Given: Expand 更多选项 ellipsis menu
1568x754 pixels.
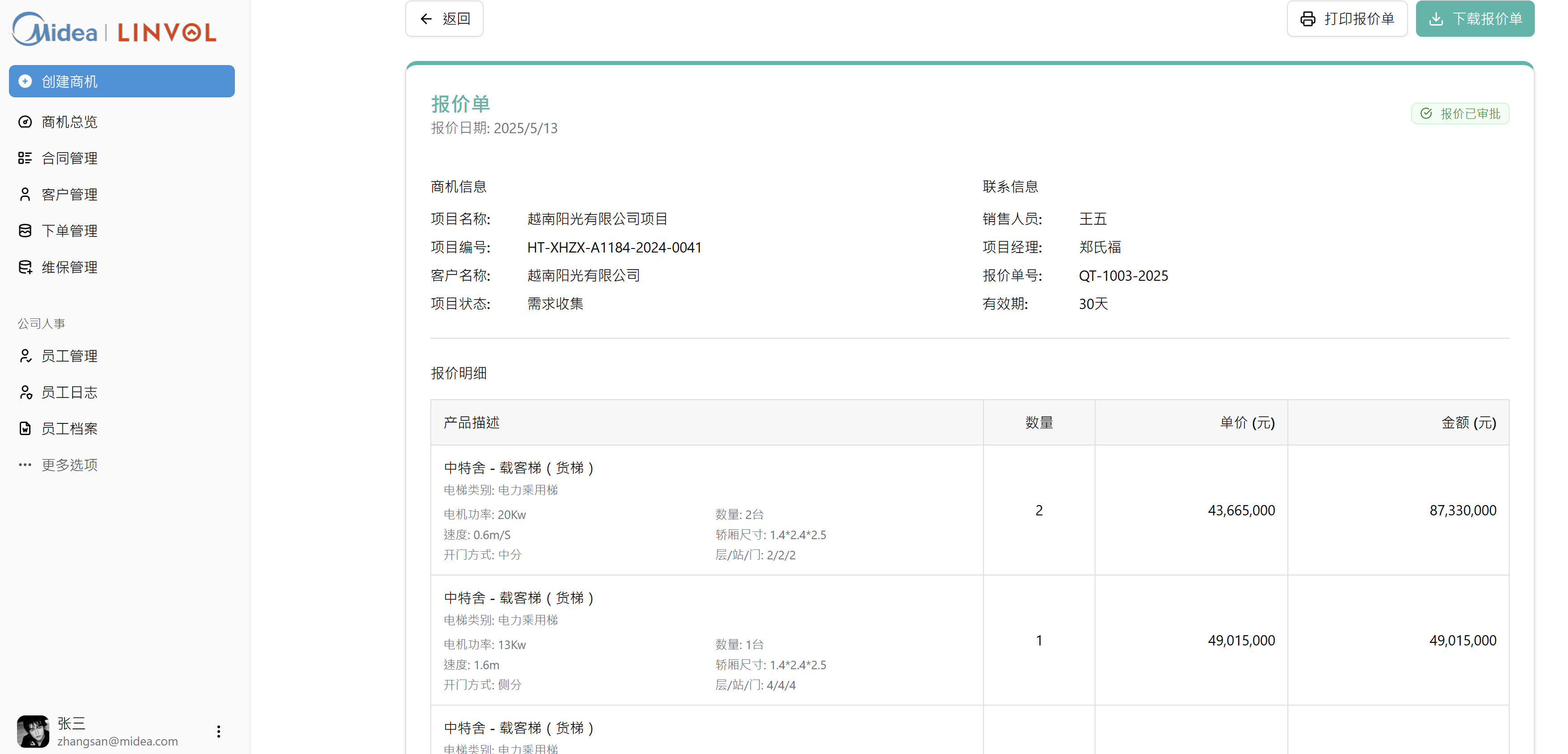Looking at the screenshot, I should pos(25,465).
